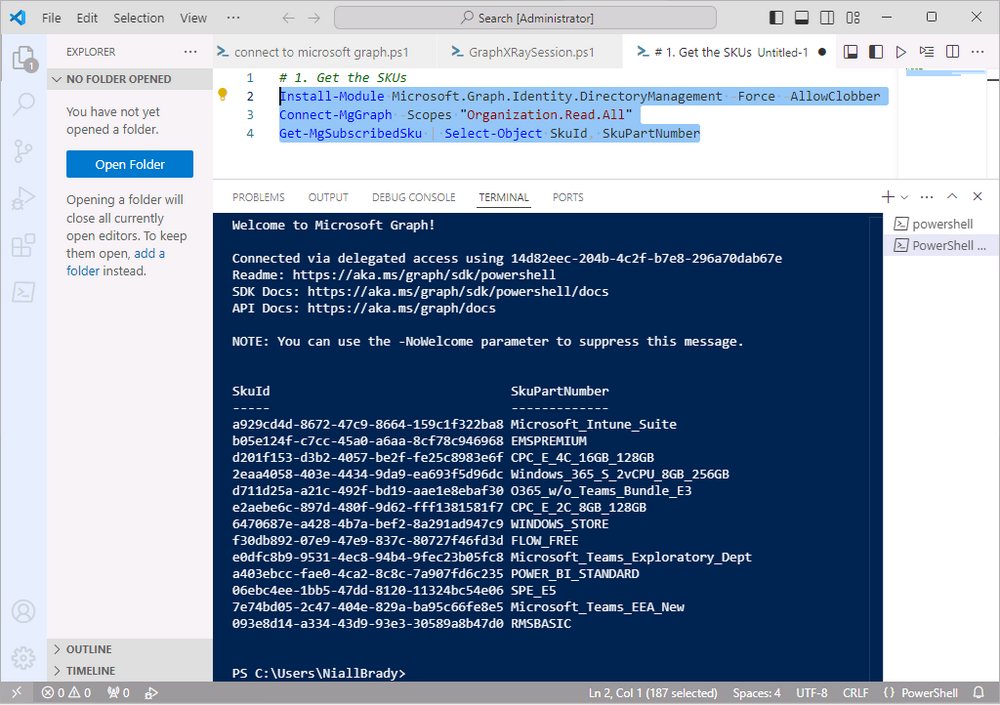Open the File menu
Viewport: 1000px width, 705px height.
(51, 18)
